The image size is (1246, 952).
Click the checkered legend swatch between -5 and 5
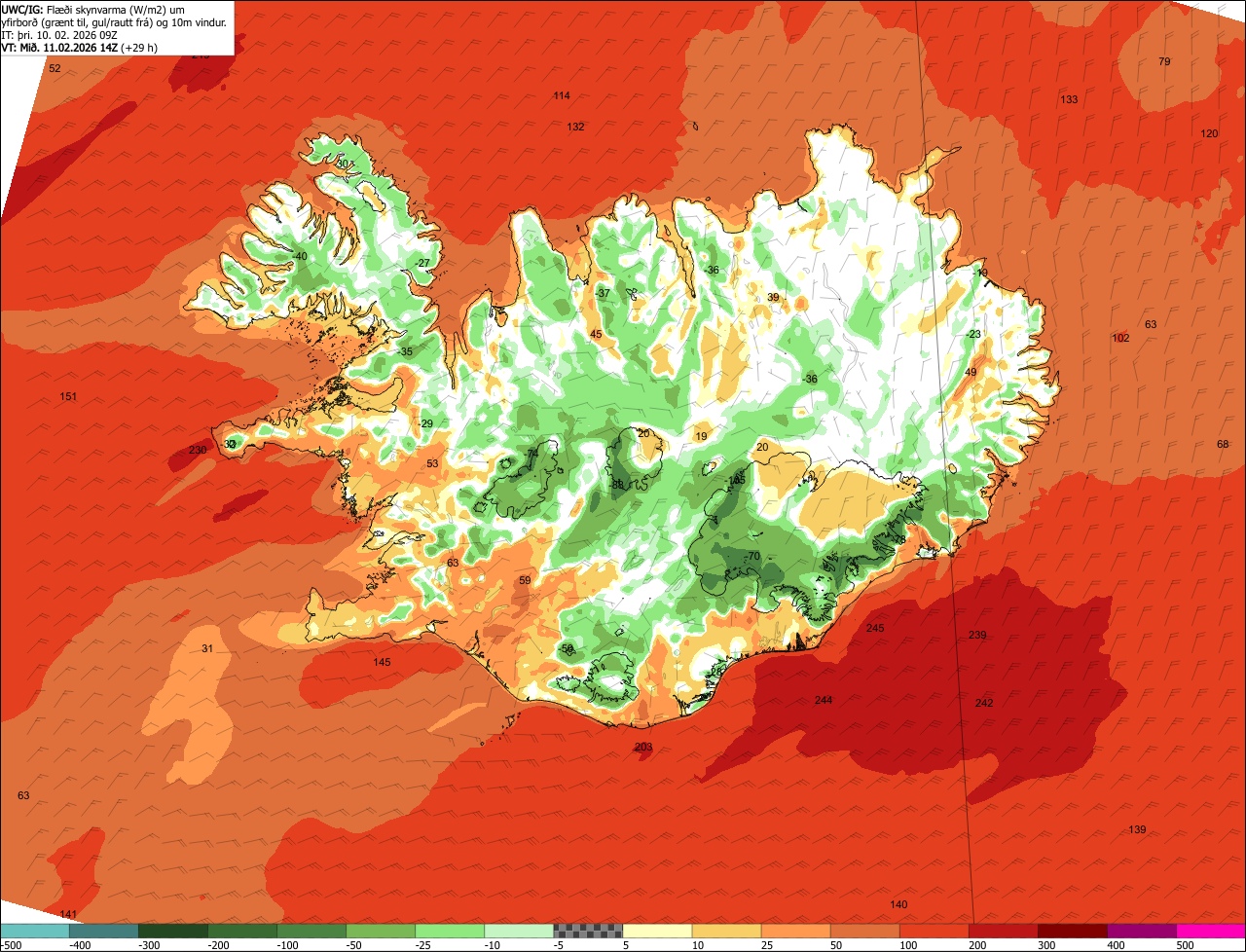[588, 931]
